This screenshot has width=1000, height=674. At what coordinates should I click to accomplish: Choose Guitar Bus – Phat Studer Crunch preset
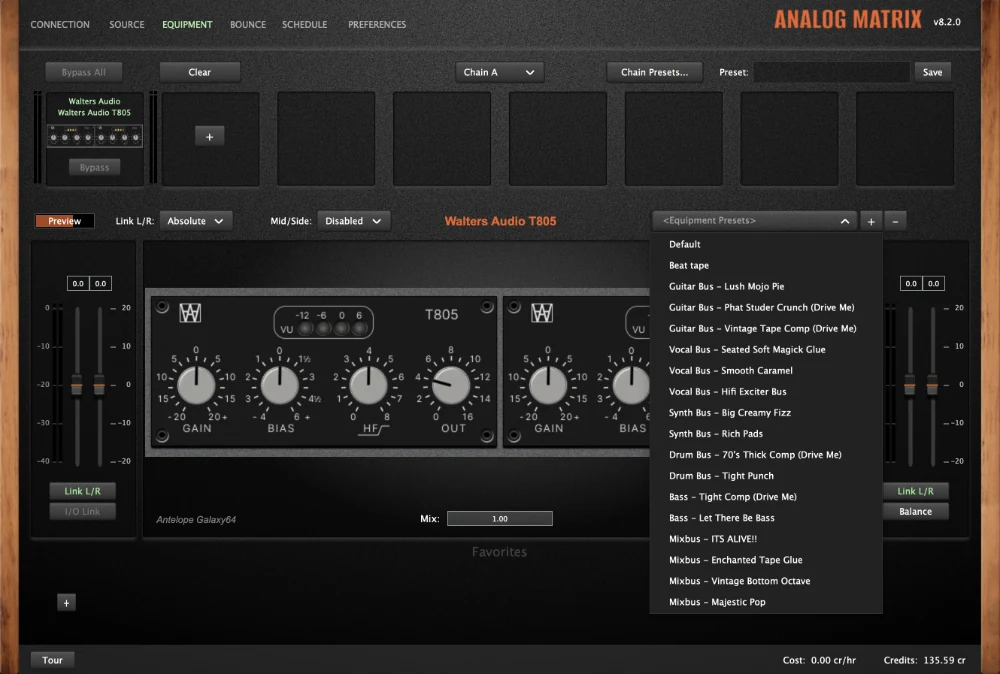coord(766,307)
